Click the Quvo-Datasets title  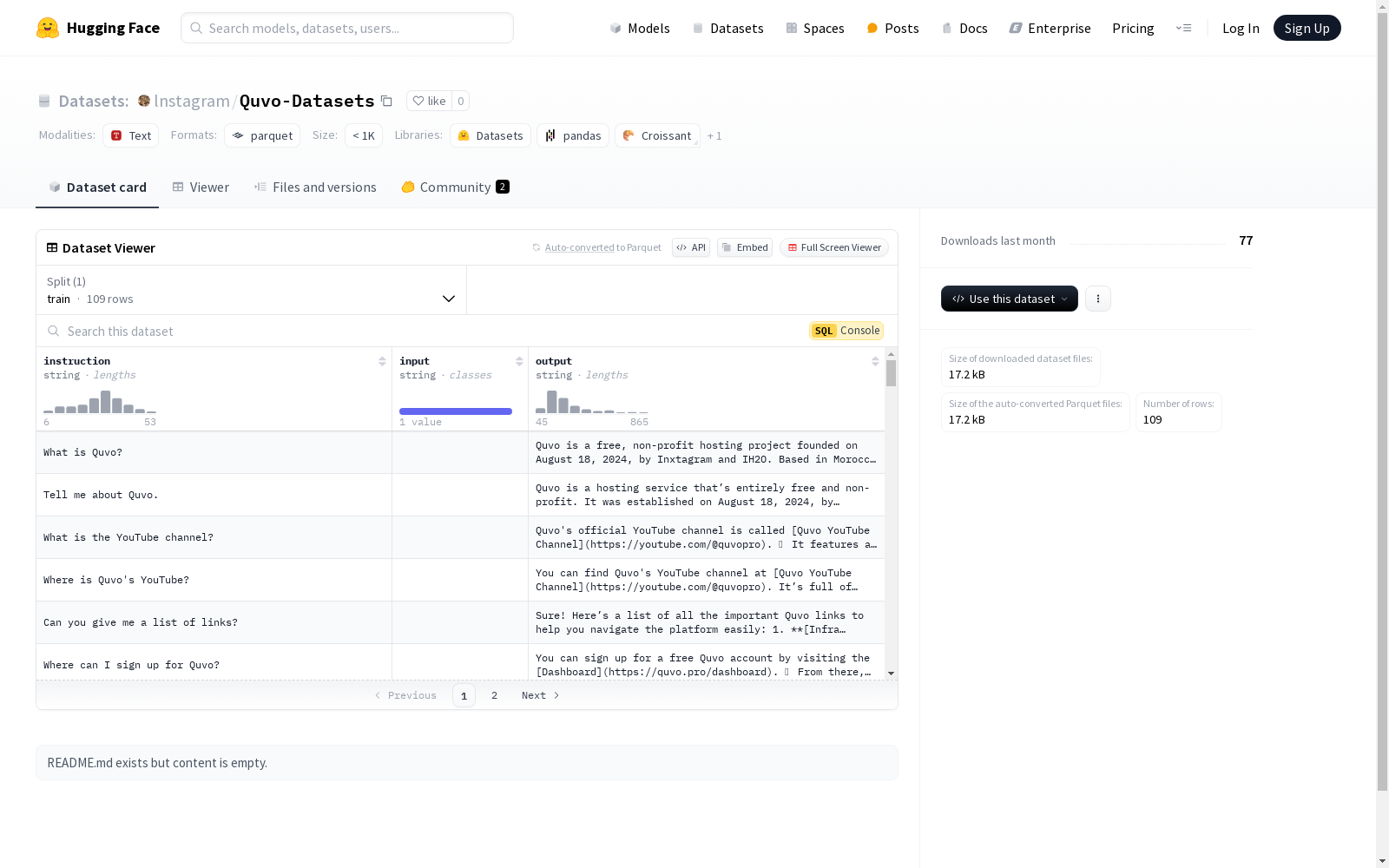coord(306,101)
